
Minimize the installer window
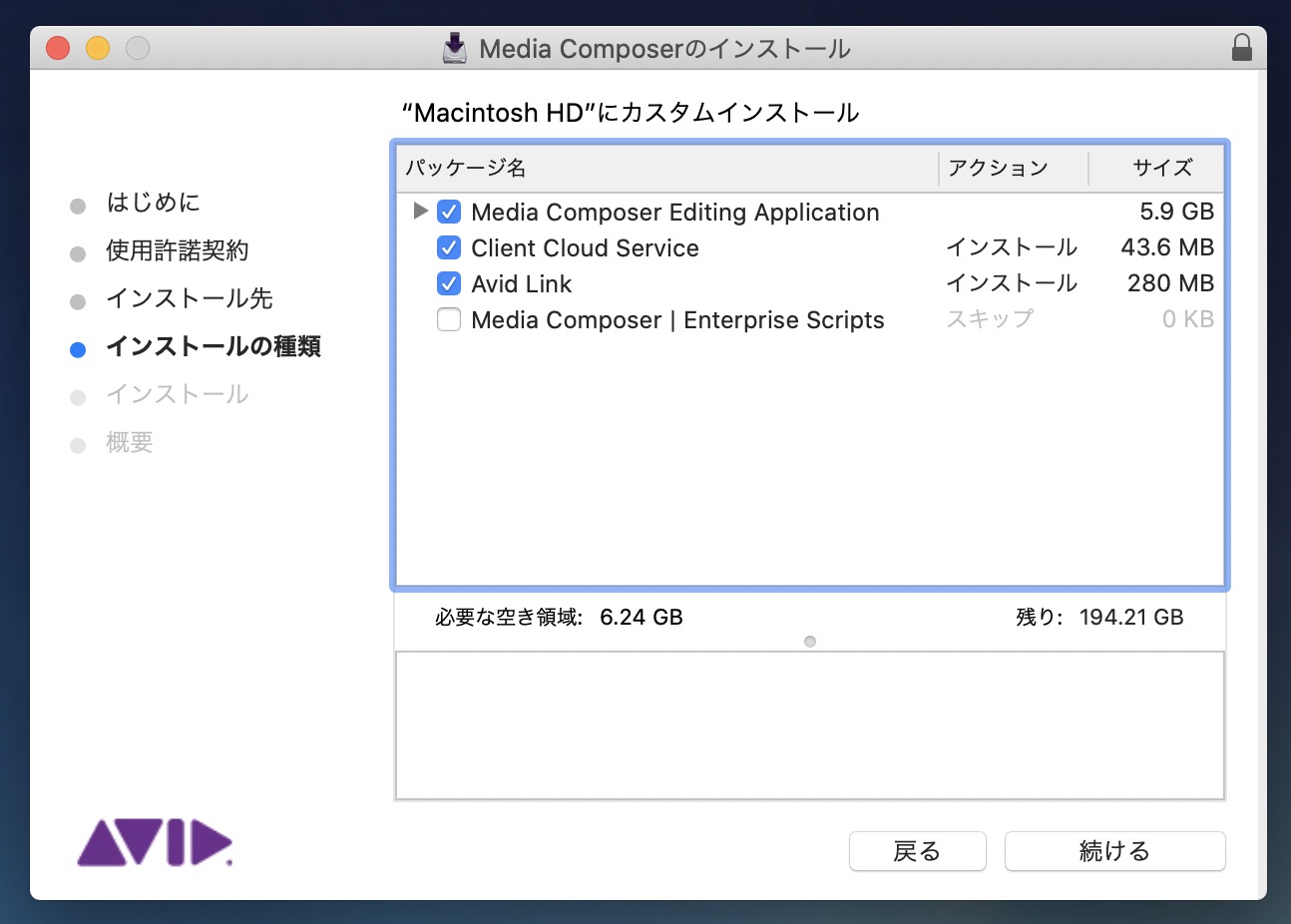pos(98,48)
